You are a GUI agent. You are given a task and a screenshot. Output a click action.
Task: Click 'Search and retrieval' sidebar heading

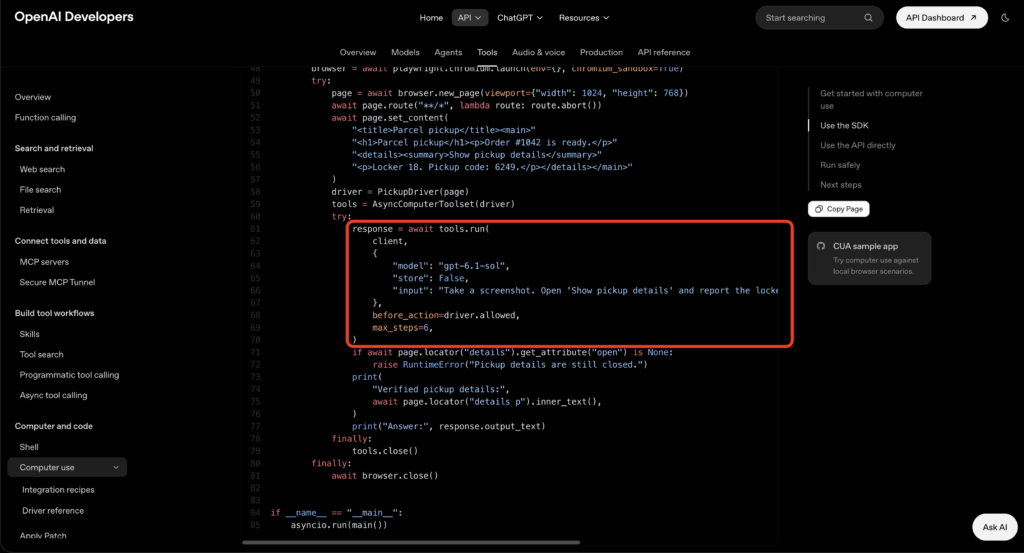pos(54,148)
